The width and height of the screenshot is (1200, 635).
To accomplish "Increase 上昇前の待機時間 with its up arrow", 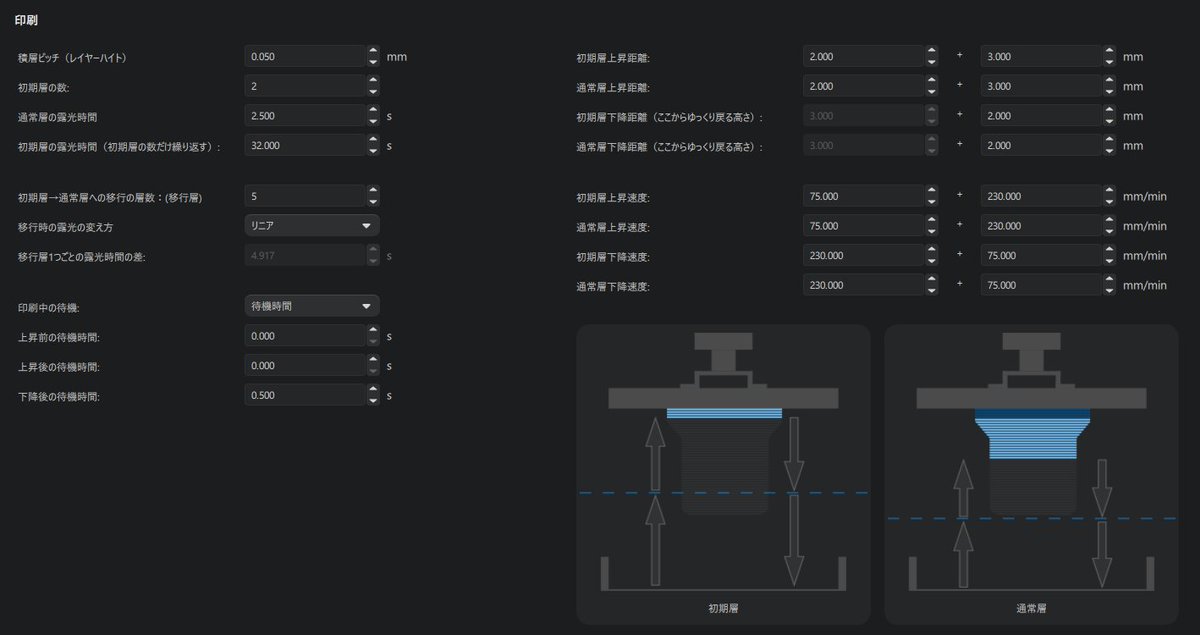I will [x=373, y=330].
